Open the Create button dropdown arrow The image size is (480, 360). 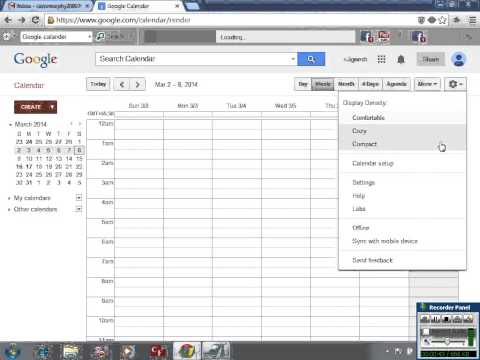(52, 107)
